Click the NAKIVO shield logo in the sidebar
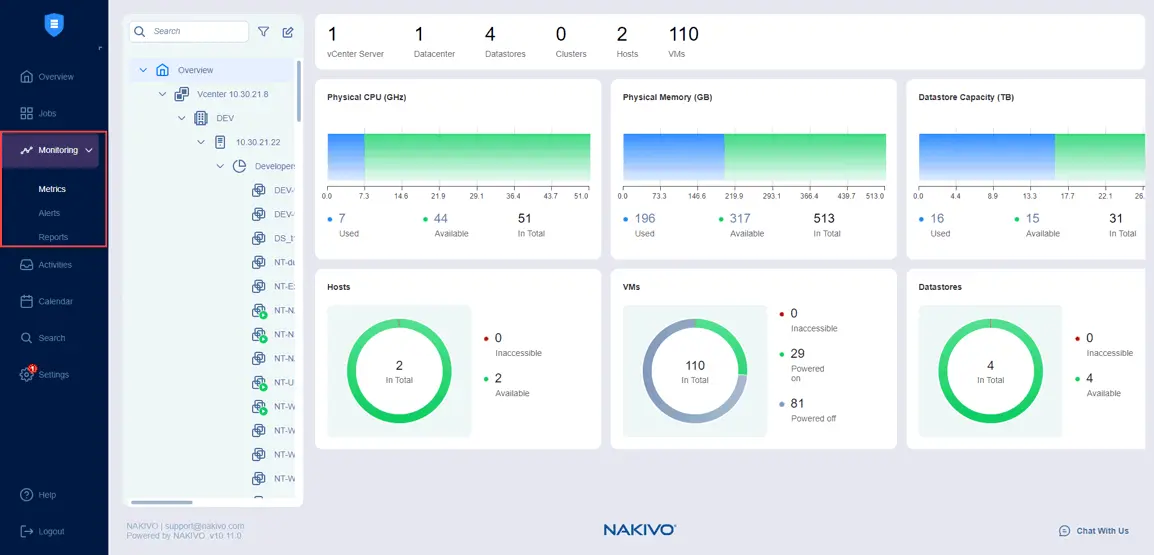The image size is (1154, 555). coord(54,24)
